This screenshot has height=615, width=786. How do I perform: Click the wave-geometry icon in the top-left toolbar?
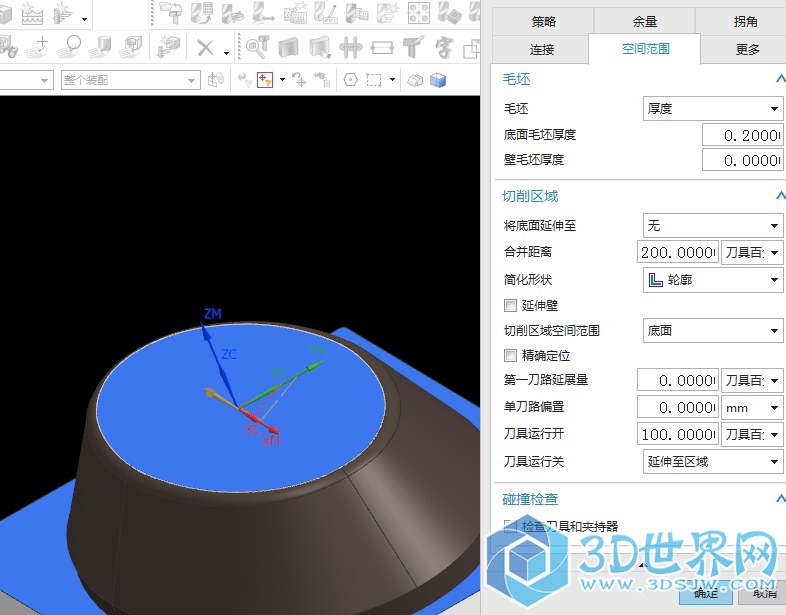pos(32,14)
